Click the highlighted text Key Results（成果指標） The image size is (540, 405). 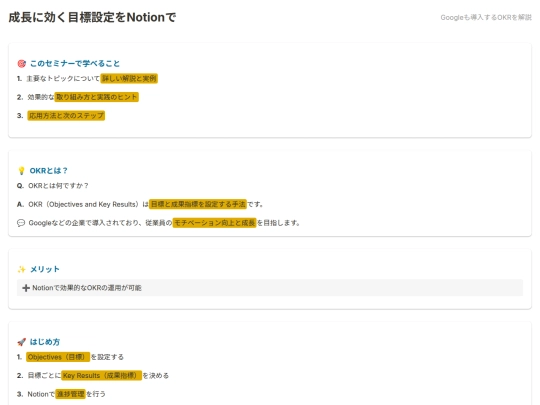click(x=102, y=375)
